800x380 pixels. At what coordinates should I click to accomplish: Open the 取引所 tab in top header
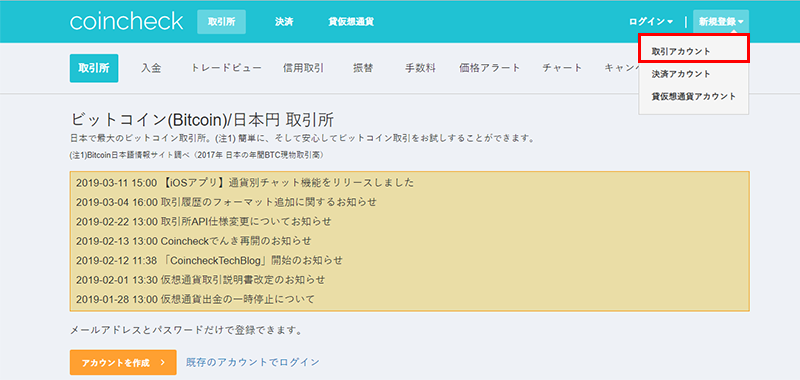pos(221,22)
